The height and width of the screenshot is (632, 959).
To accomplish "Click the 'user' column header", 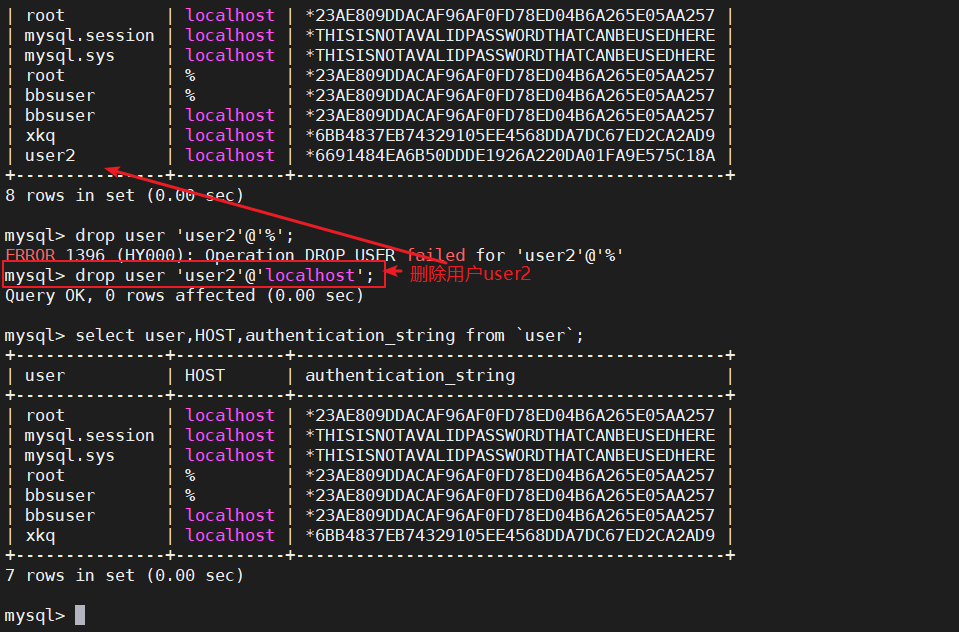I will [x=45, y=376].
